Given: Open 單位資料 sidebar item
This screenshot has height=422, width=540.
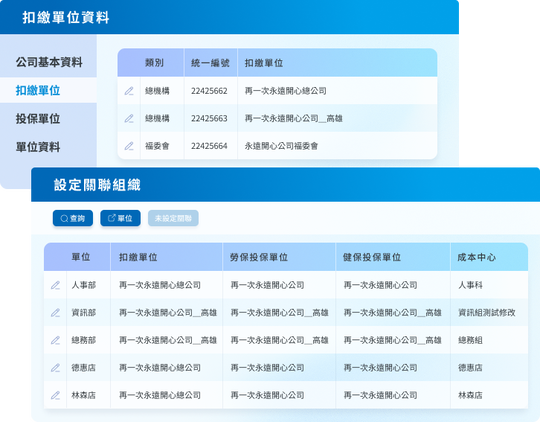Looking at the screenshot, I should coord(38,147).
